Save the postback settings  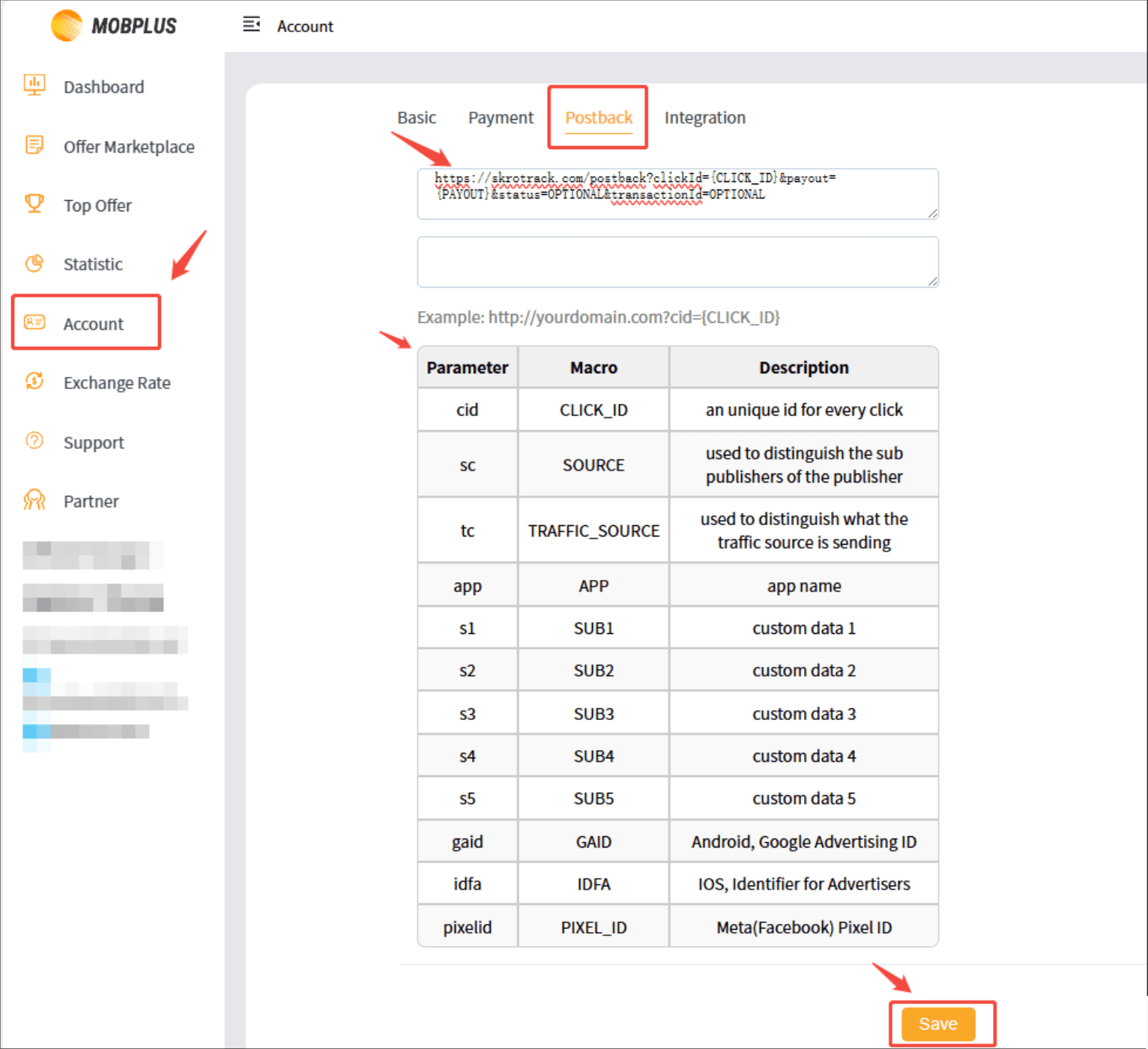pos(938,1024)
